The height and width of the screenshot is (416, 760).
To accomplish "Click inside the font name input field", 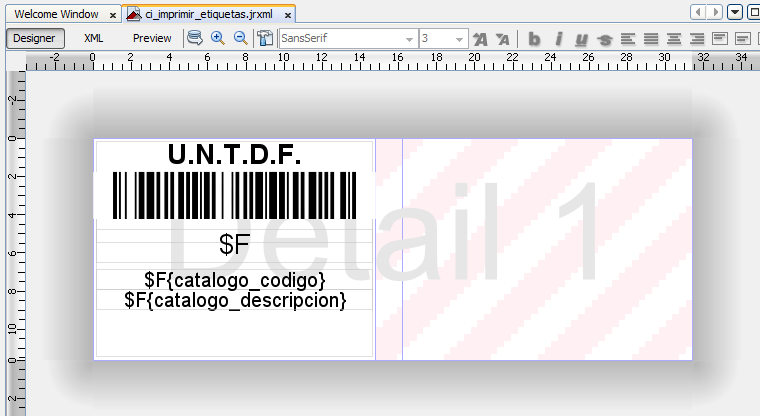I will click(x=341, y=38).
